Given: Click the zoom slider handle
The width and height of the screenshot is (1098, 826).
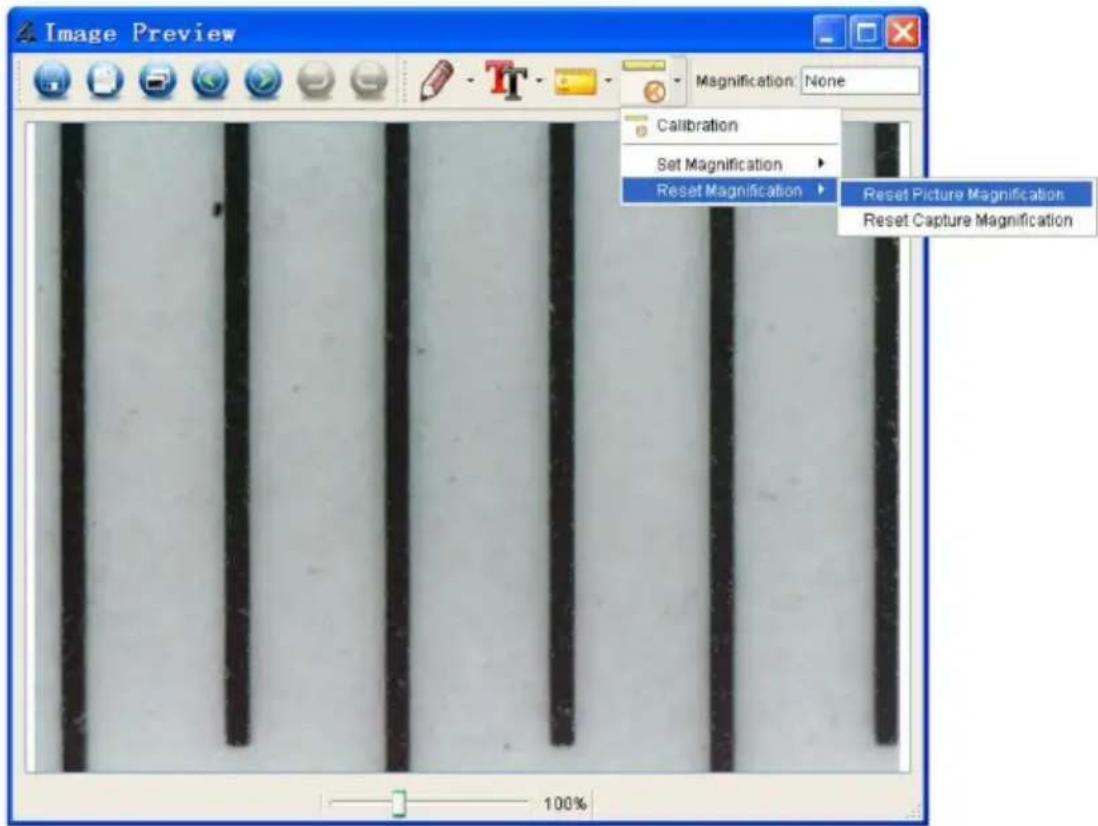Looking at the screenshot, I should [x=398, y=803].
